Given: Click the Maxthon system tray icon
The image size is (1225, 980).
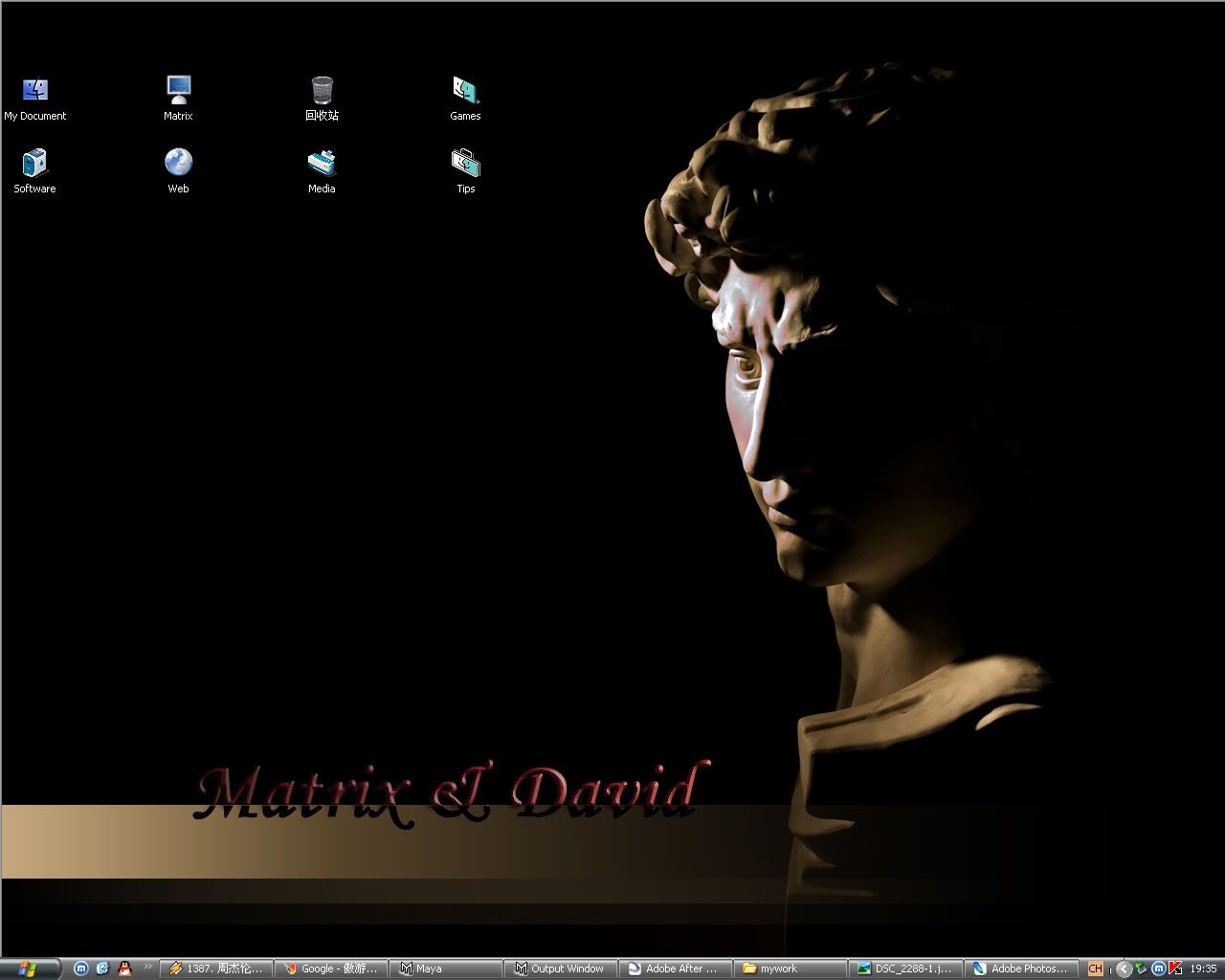Looking at the screenshot, I should coord(1158,969).
